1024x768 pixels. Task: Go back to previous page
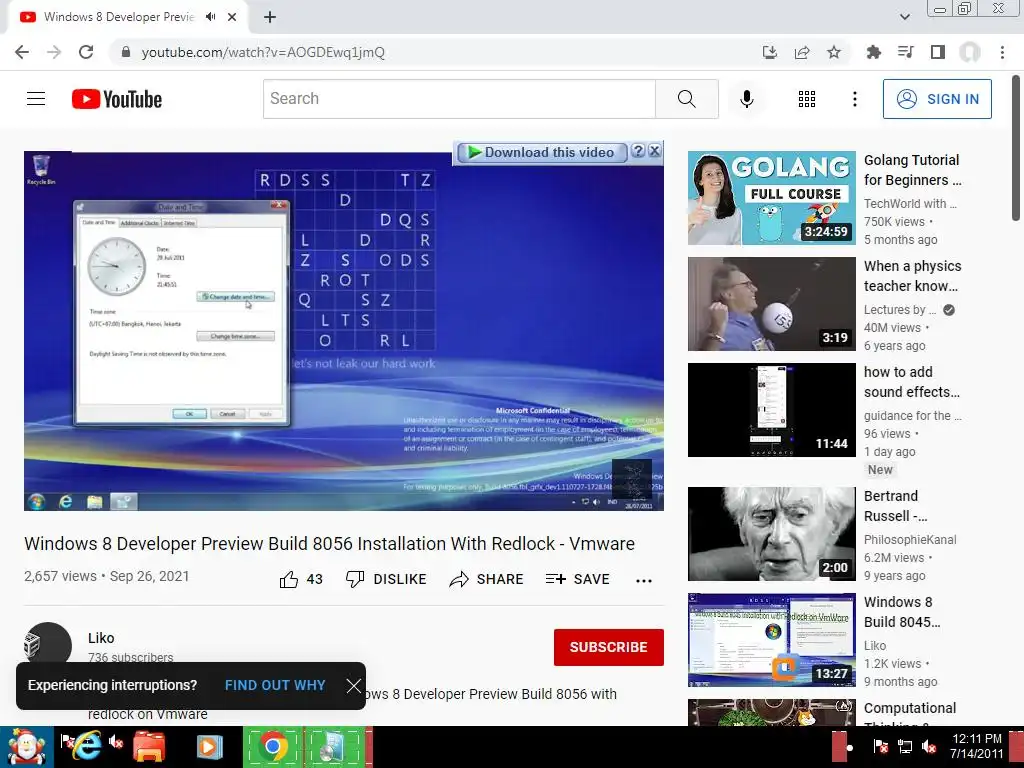coord(22,52)
